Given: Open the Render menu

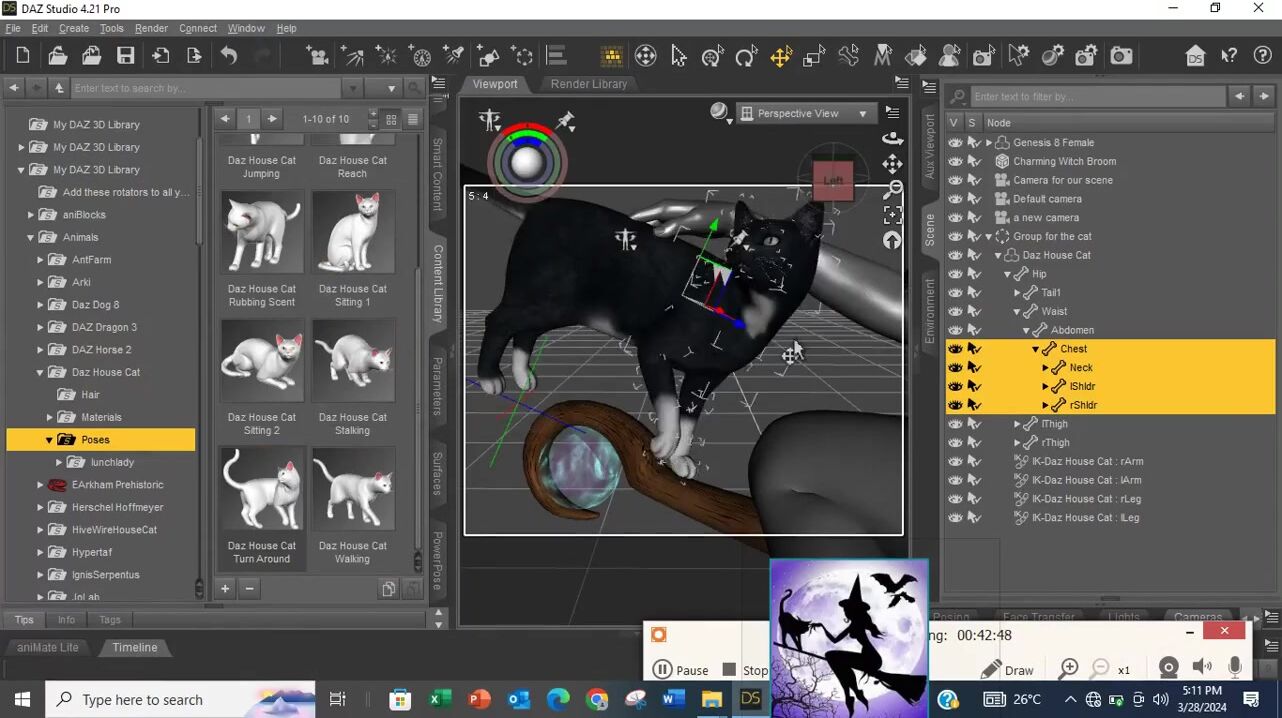Looking at the screenshot, I should (x=151, y=28).
